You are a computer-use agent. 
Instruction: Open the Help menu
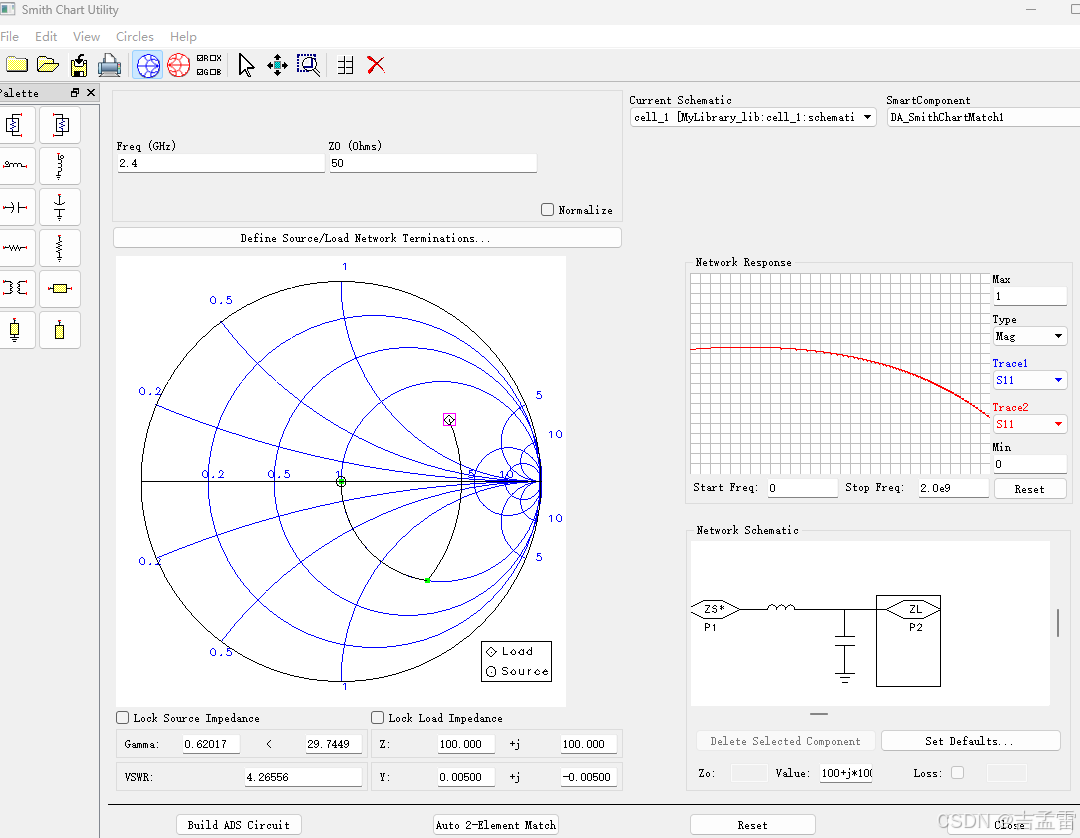pyautogui.click(x=183, y=36)
